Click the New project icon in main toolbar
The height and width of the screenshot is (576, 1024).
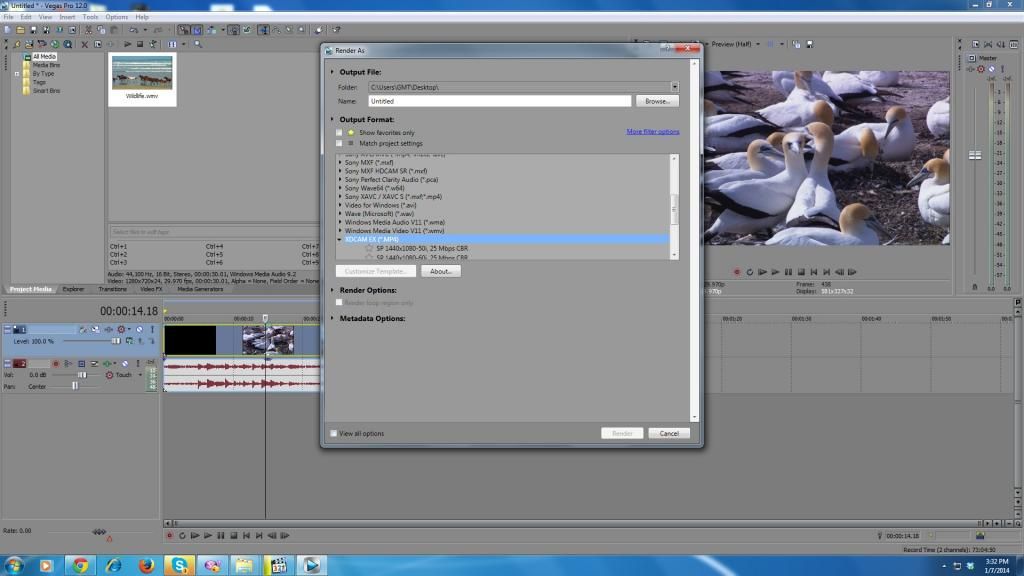pos(7,30)
